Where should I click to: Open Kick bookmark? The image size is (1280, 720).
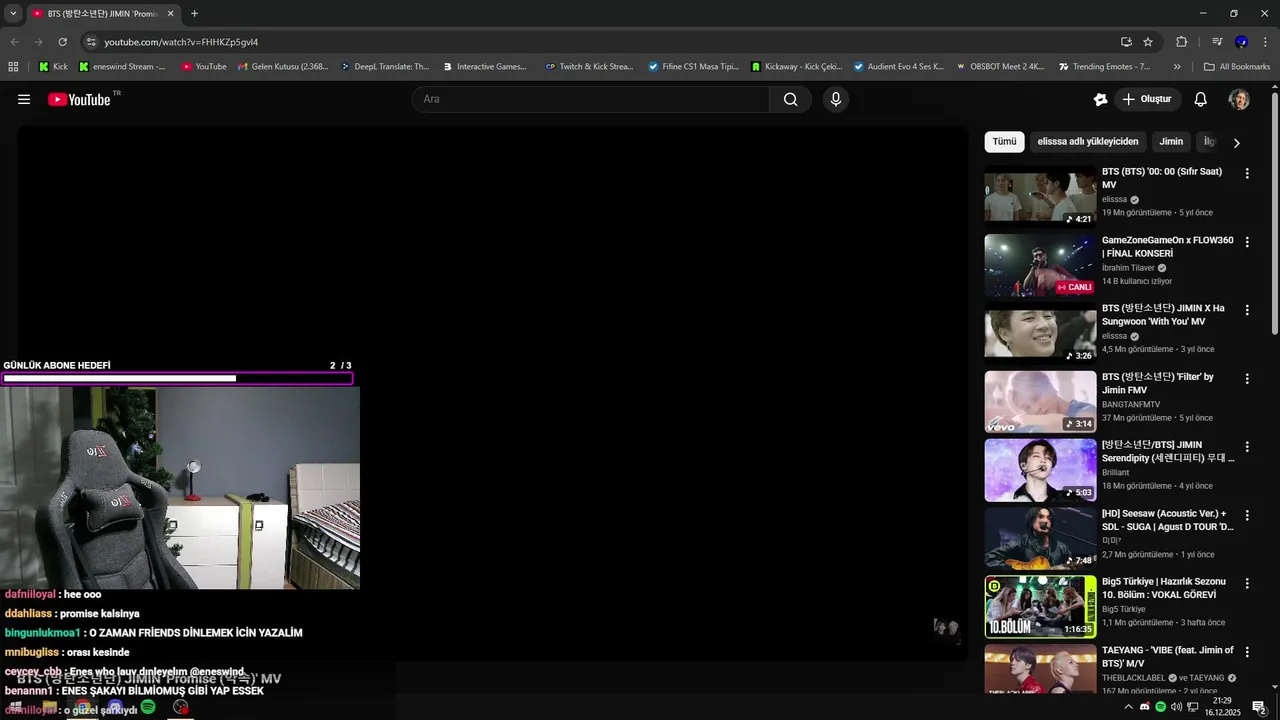coord(54,67)
